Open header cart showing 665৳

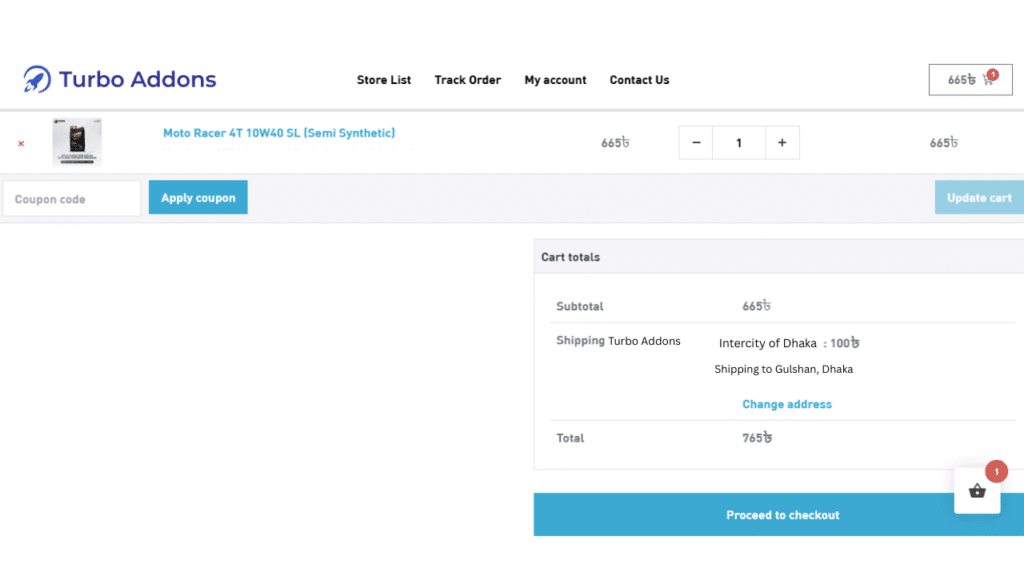970,80
